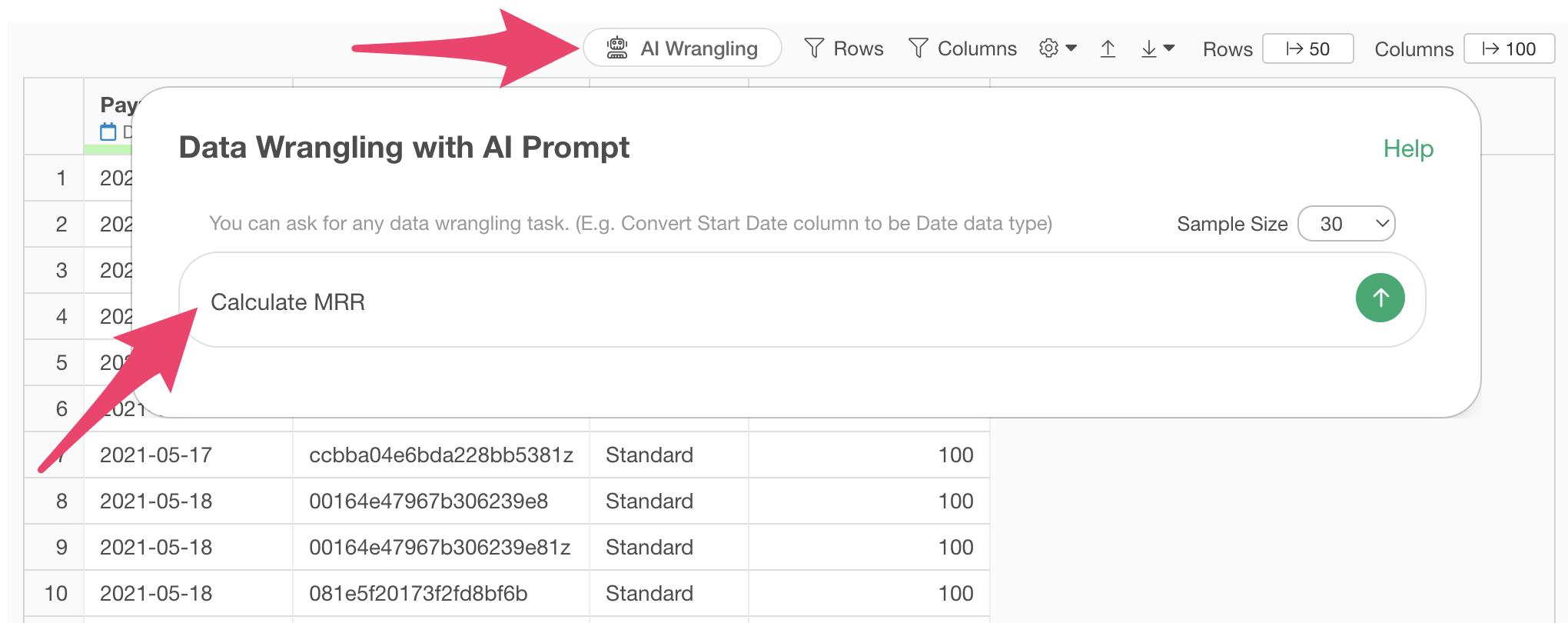Submit prompt with green arrow button
Screen dimensions: 1568x623
pyautogui.click(x=1380, y=298)
